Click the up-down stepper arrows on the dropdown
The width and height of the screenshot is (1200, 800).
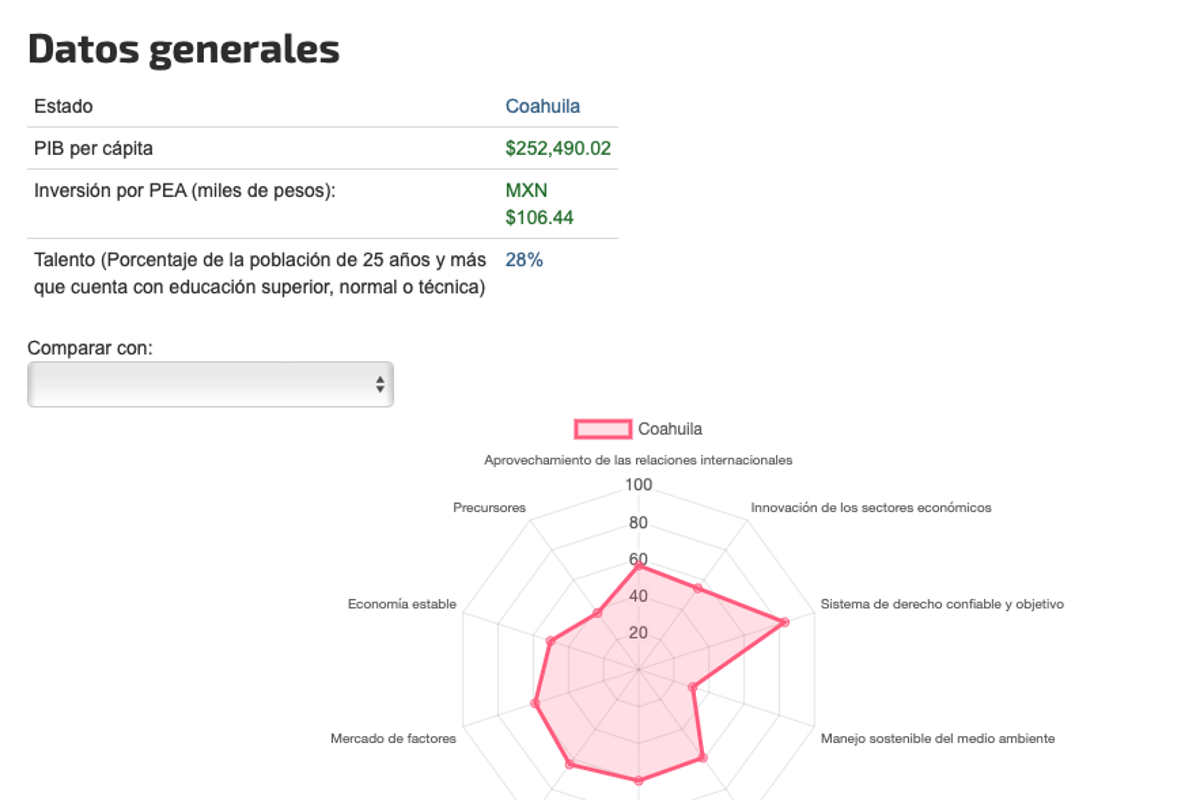pos(380,383)
